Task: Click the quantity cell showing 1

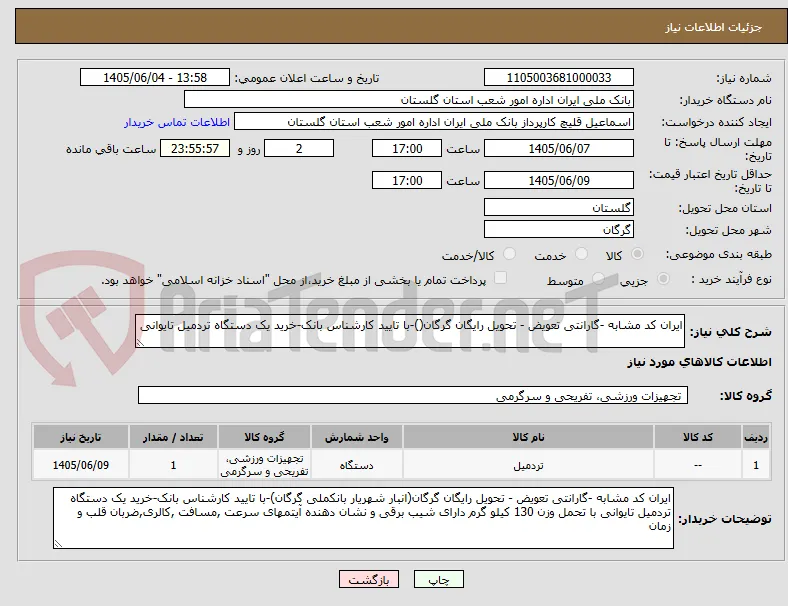Action: [173, 465]
